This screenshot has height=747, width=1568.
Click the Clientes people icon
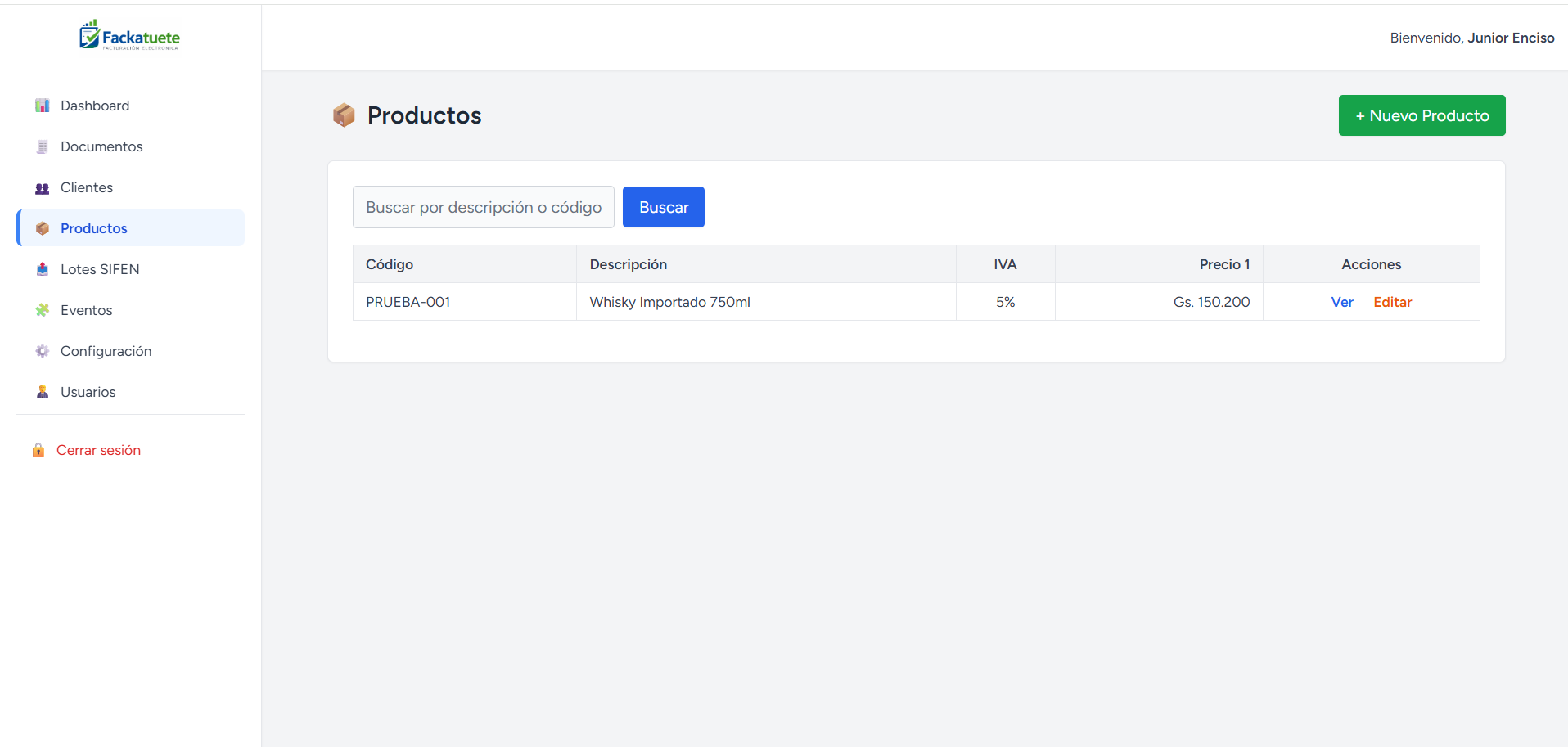(43, 188)
